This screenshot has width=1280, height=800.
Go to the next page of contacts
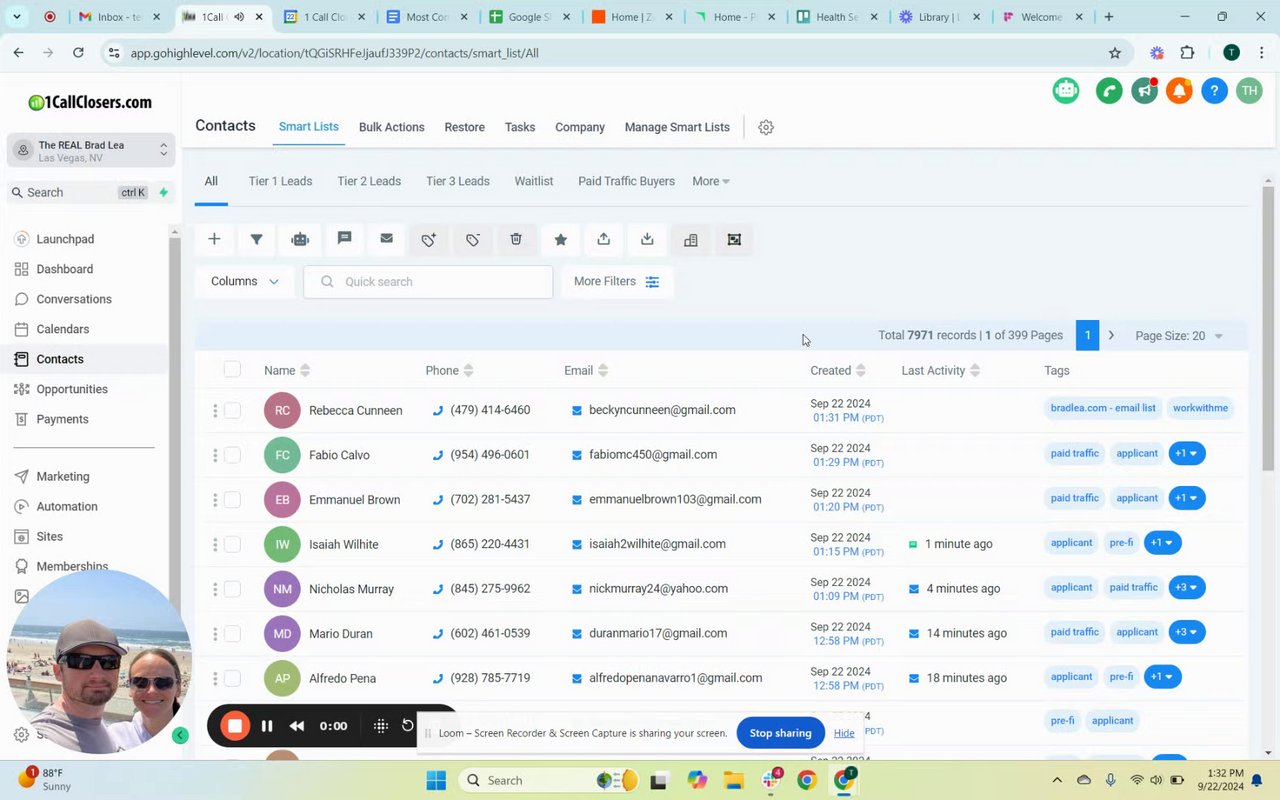click(1111, 336)
